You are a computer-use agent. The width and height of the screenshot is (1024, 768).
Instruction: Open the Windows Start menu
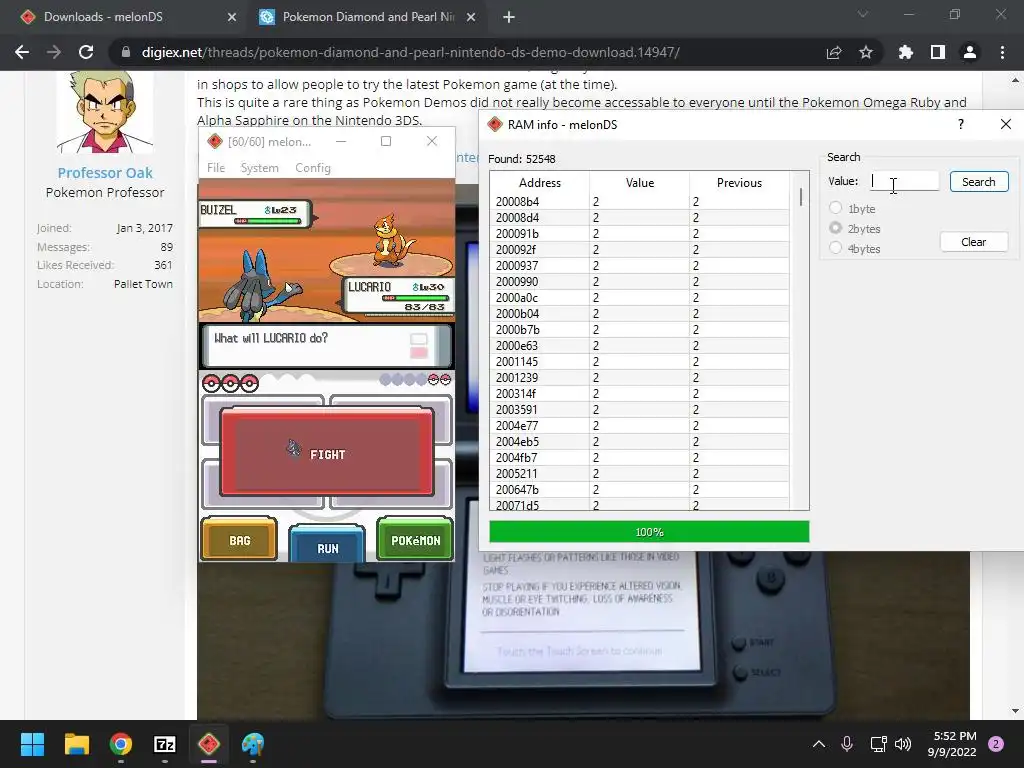click(x=32, y=744)
